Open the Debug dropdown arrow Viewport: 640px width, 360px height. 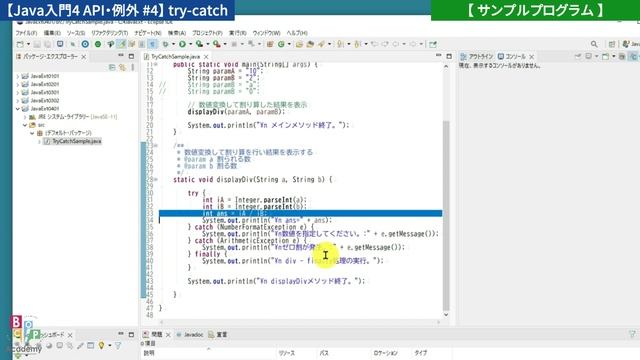point(173,44)
